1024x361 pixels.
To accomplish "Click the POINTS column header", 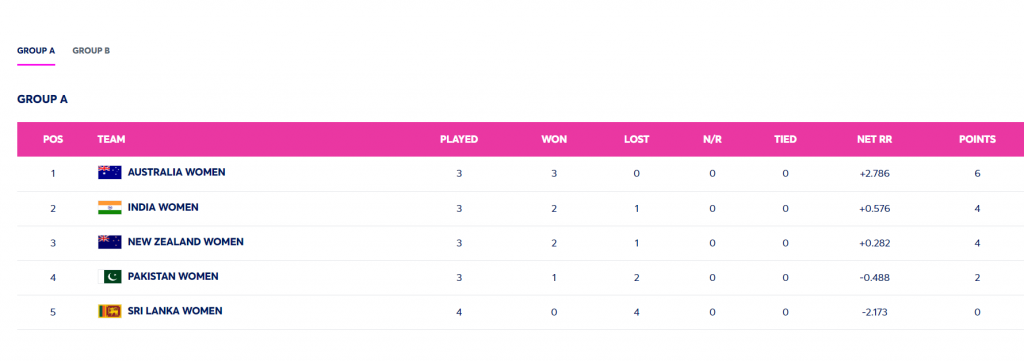I will click(x=977, y=140).
